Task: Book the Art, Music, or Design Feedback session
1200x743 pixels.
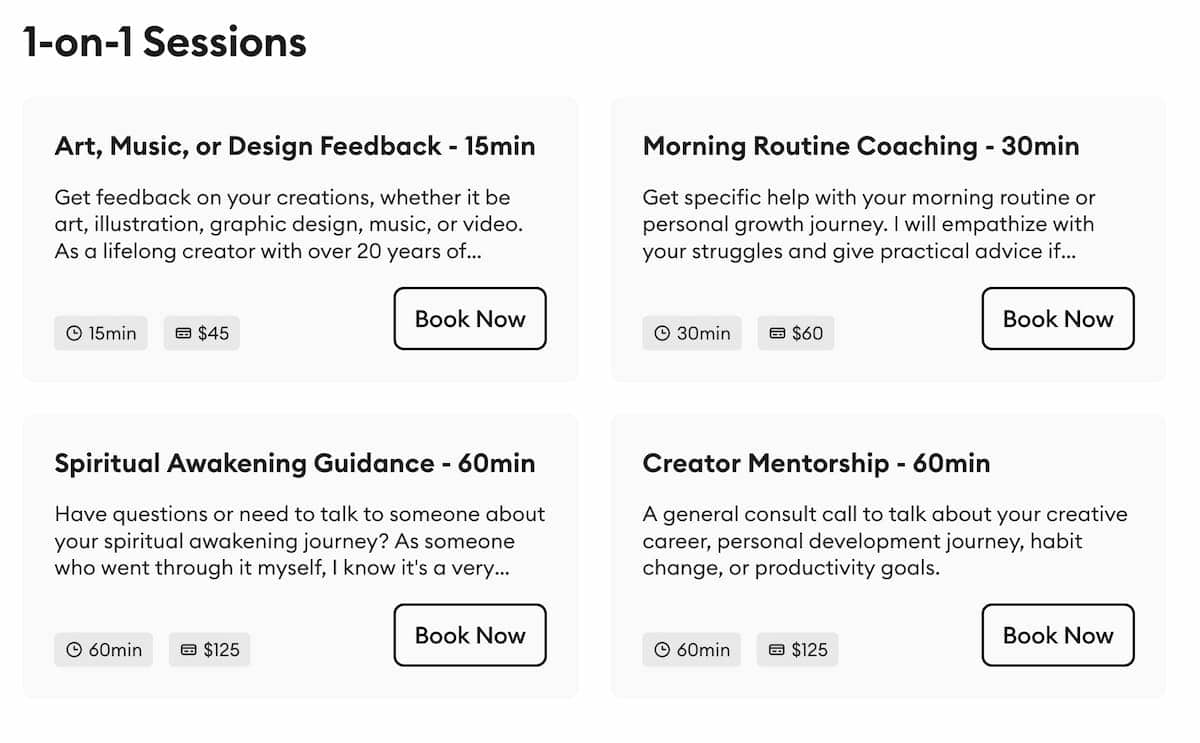Action: (470, 319)
